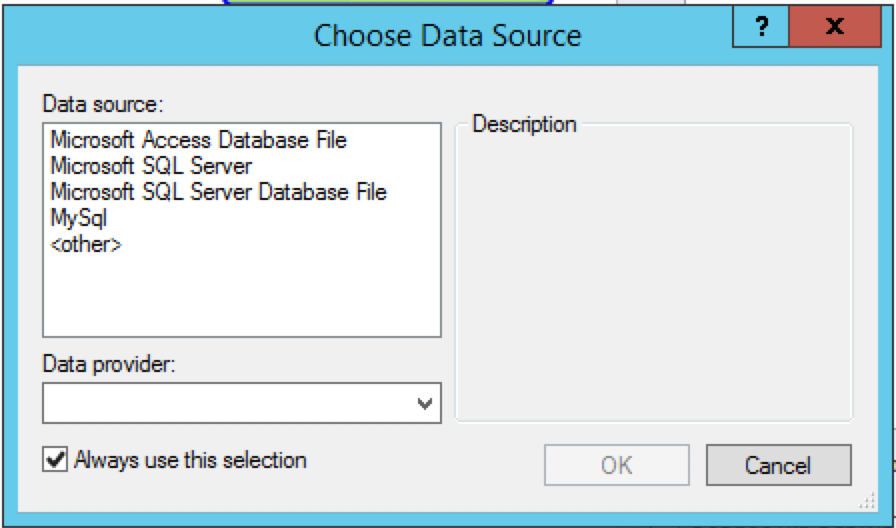896x528 pixels.
Task: Pick MySql from data source list
Action: [x=78, y=218]
